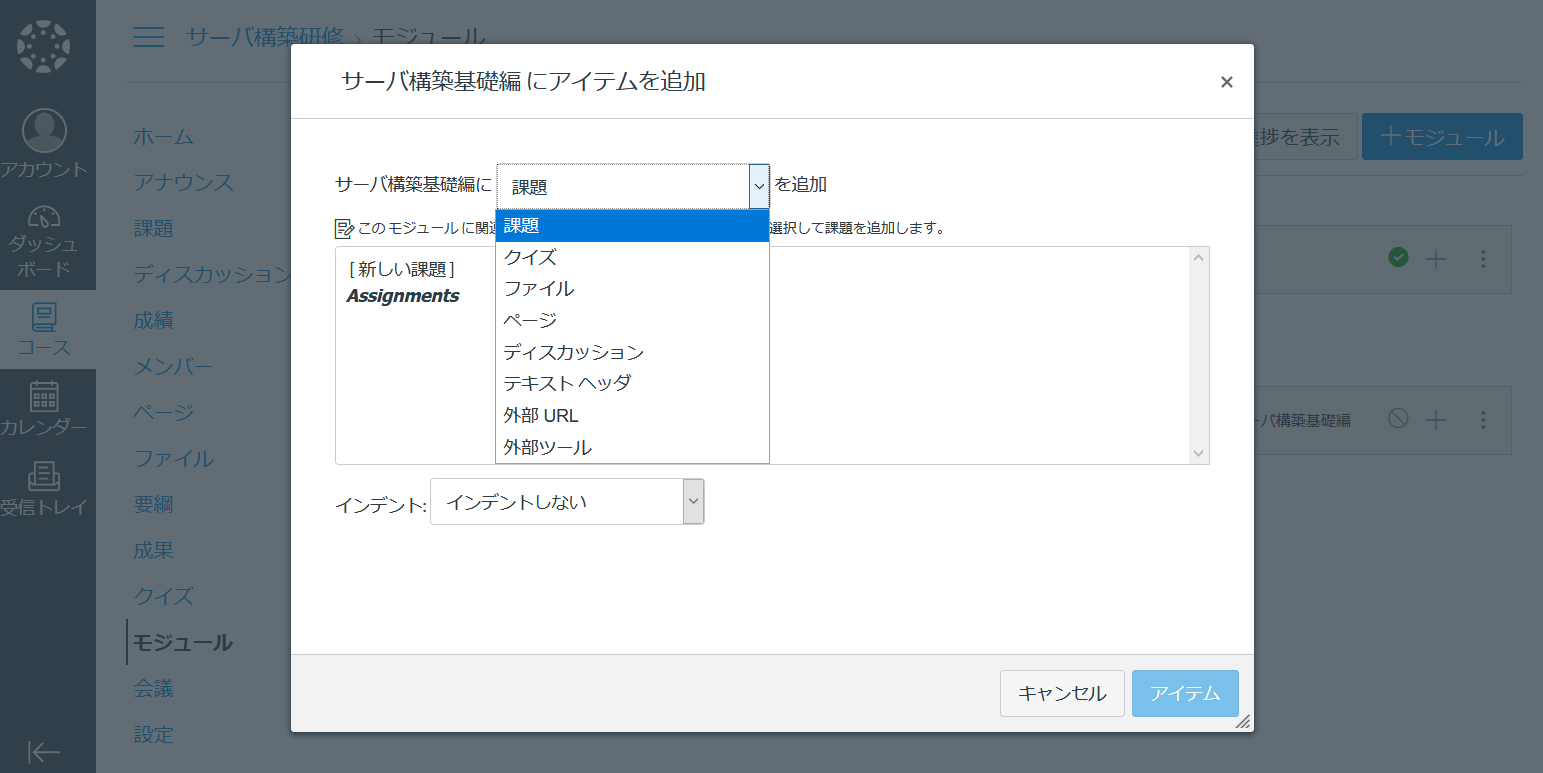1543x773 pixels.
Task: Open サーバ構築研修 breadcrumb link
Action: tap(265, 38)
